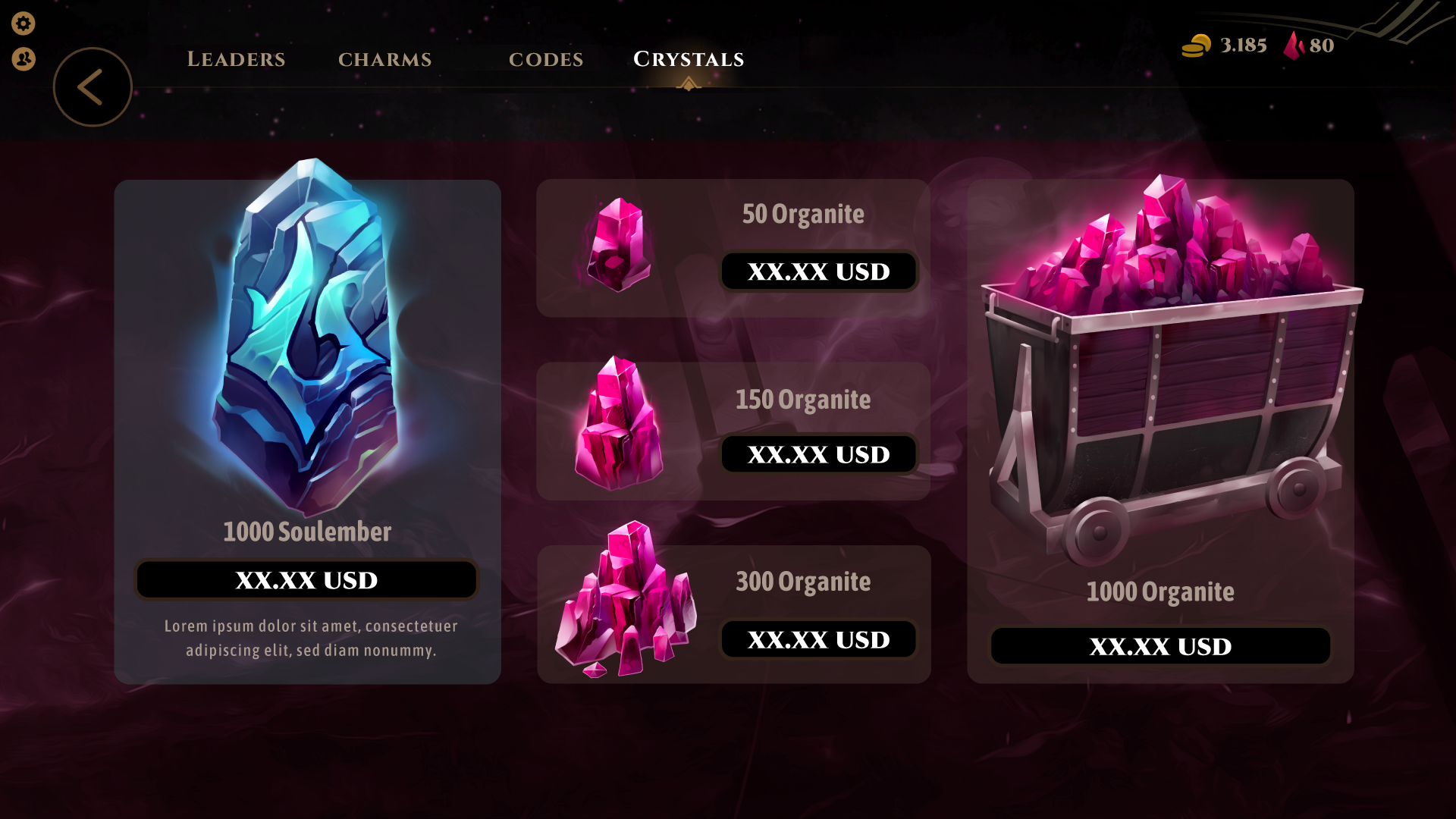
Task: Click the 3.185 coin balance
Action: pos(1244,45)
